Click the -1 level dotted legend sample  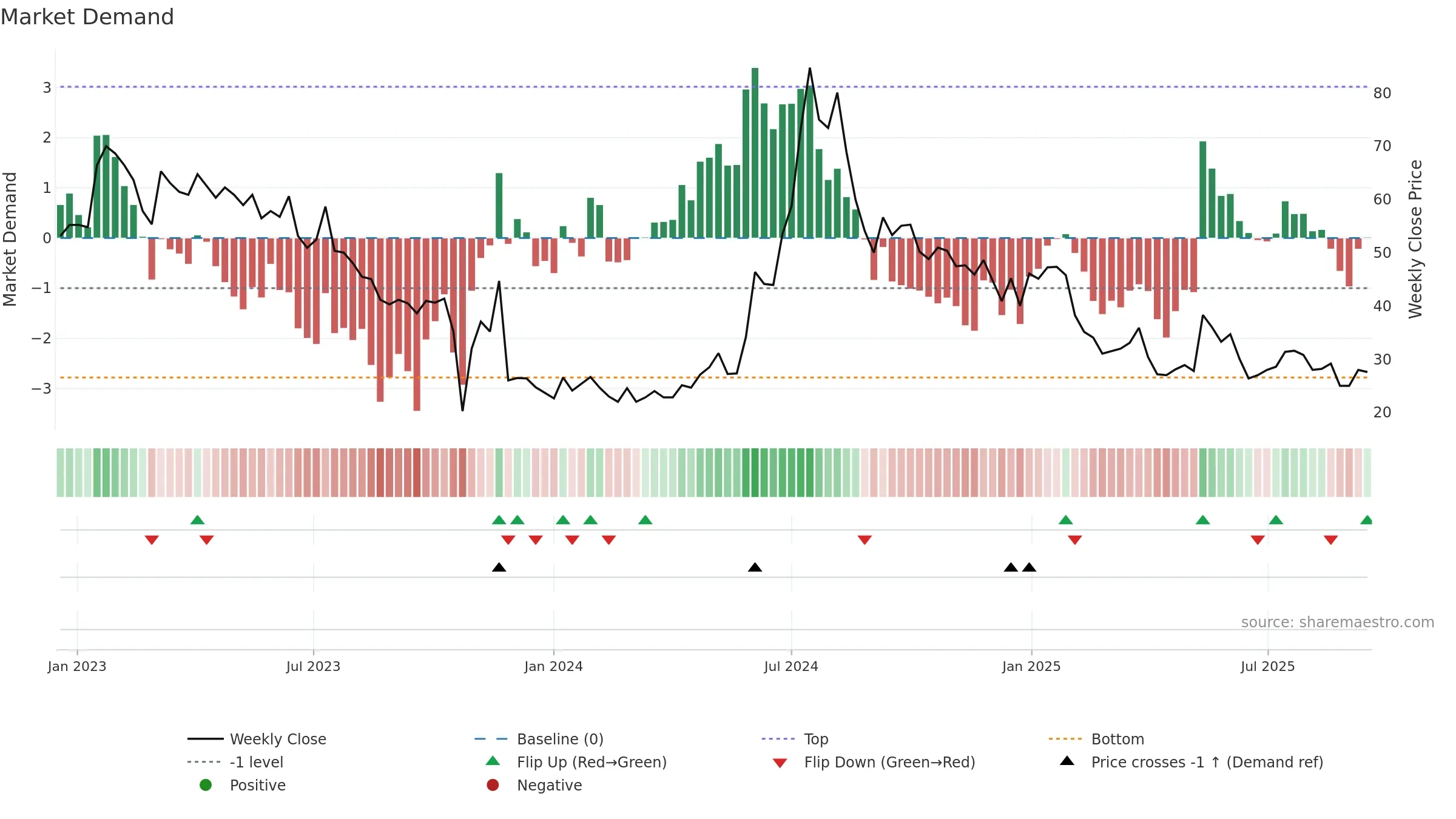click(205, 762)
